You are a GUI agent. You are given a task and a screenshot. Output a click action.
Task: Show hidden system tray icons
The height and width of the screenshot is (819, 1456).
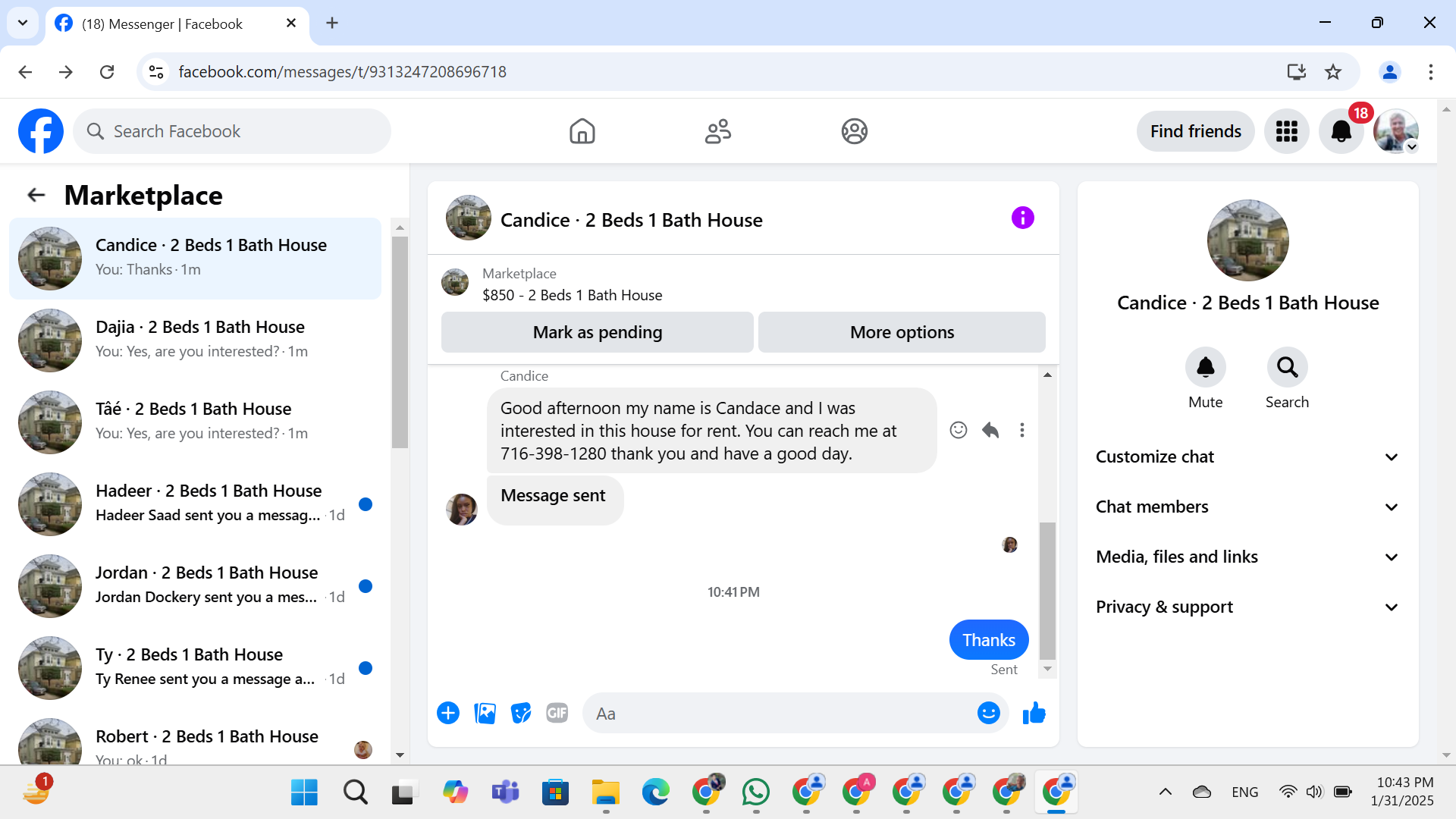1165,792
